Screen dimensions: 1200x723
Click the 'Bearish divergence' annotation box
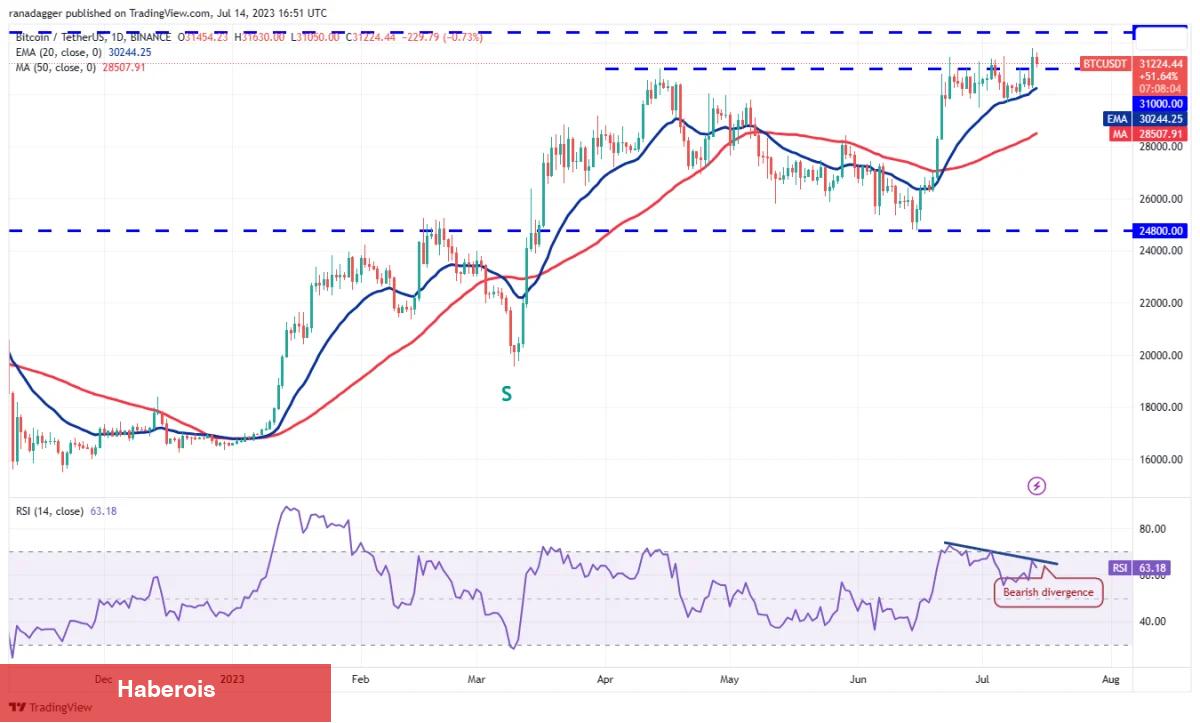click(1049, 592)
